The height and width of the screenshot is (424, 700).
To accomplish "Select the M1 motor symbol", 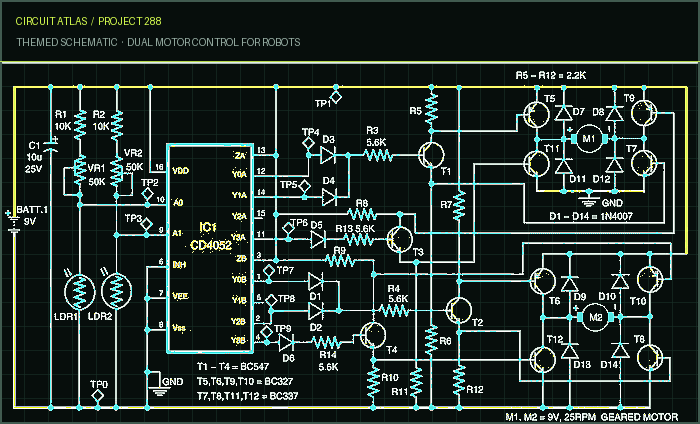I will point(589,139).
